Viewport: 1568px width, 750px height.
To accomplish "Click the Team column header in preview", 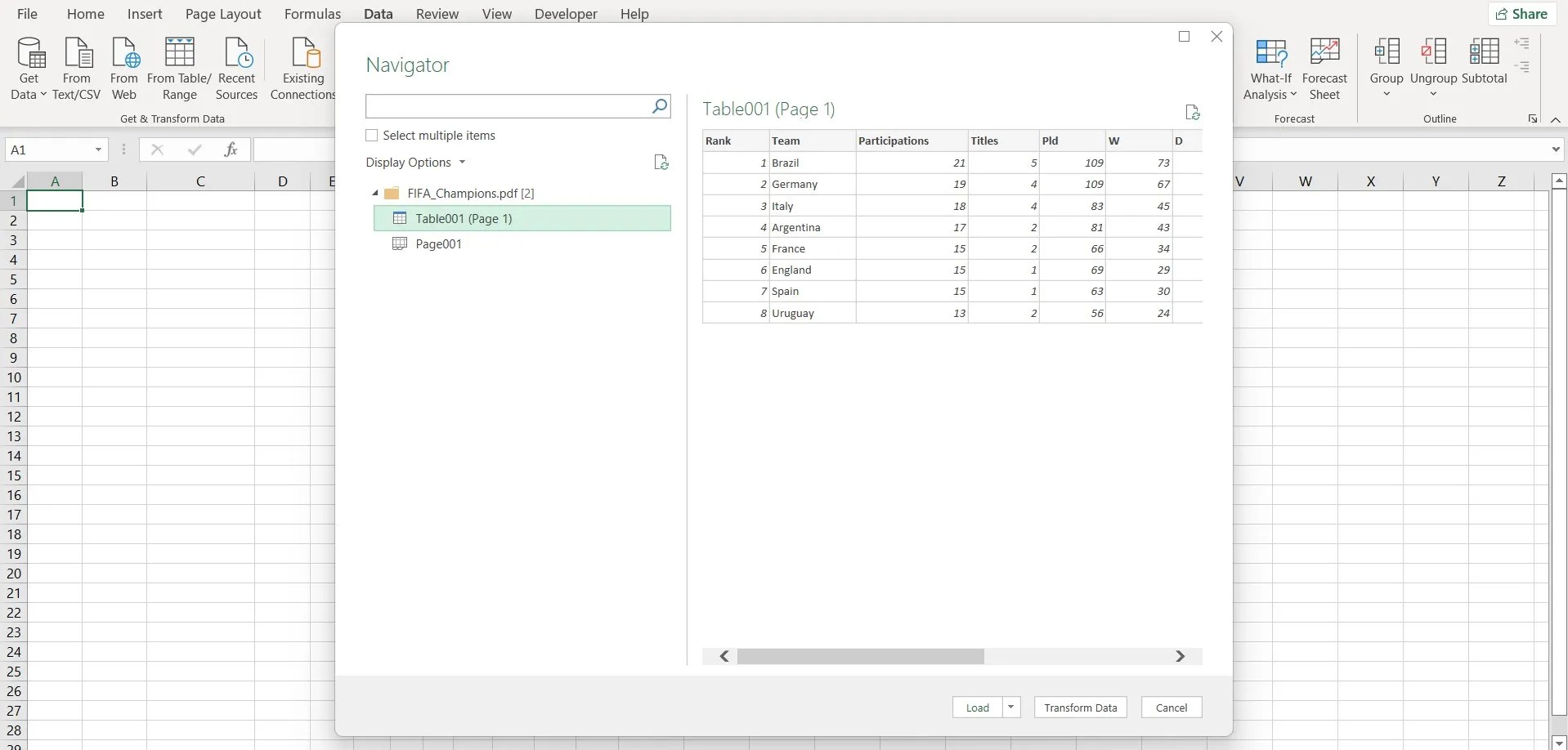I will click(812, 141).
